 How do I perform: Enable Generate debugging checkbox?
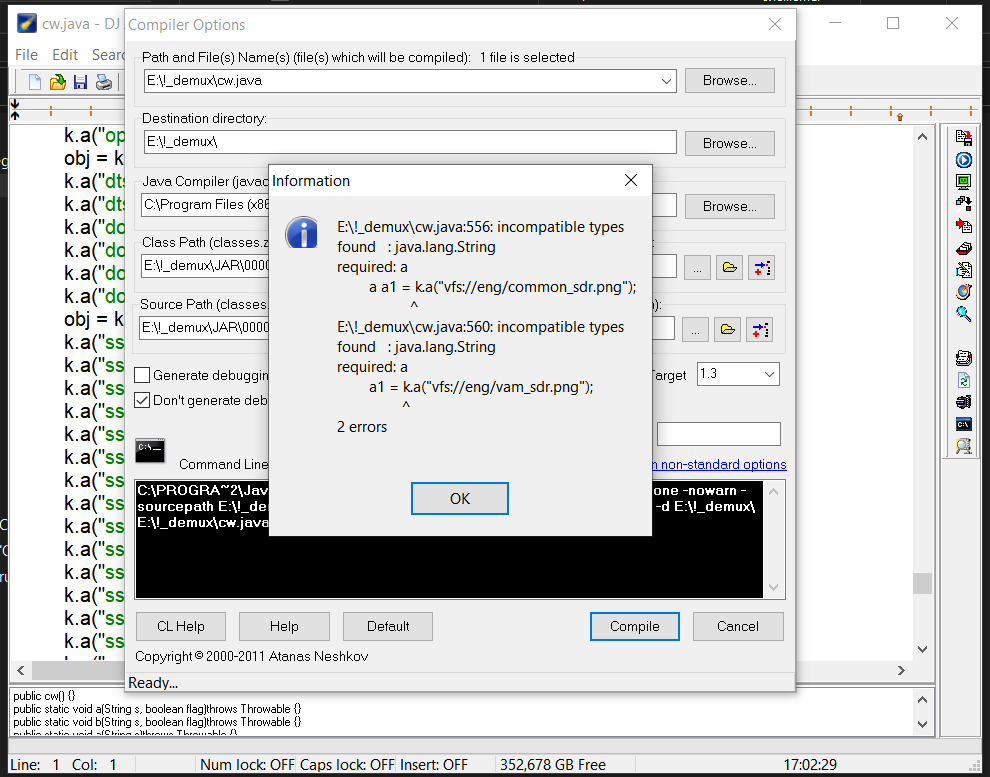pos(142,376)
